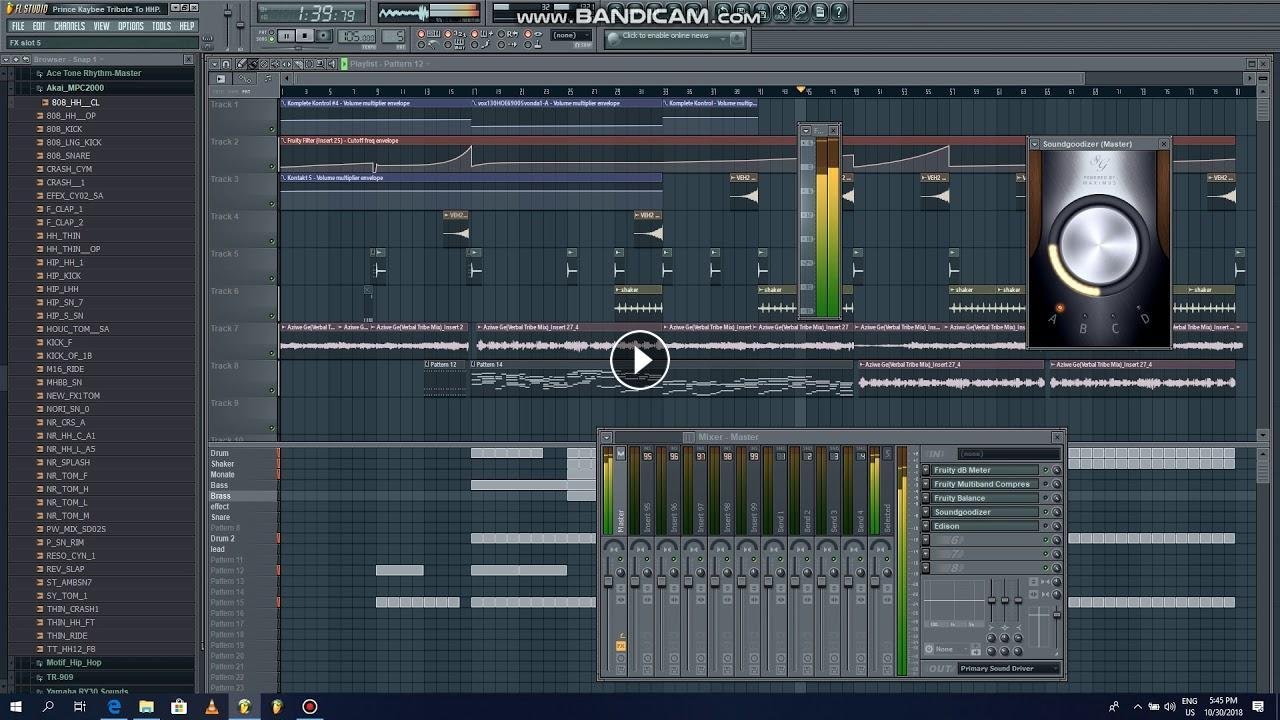
Task: Open the EDIT menu
Action: [x=39, y=26]
